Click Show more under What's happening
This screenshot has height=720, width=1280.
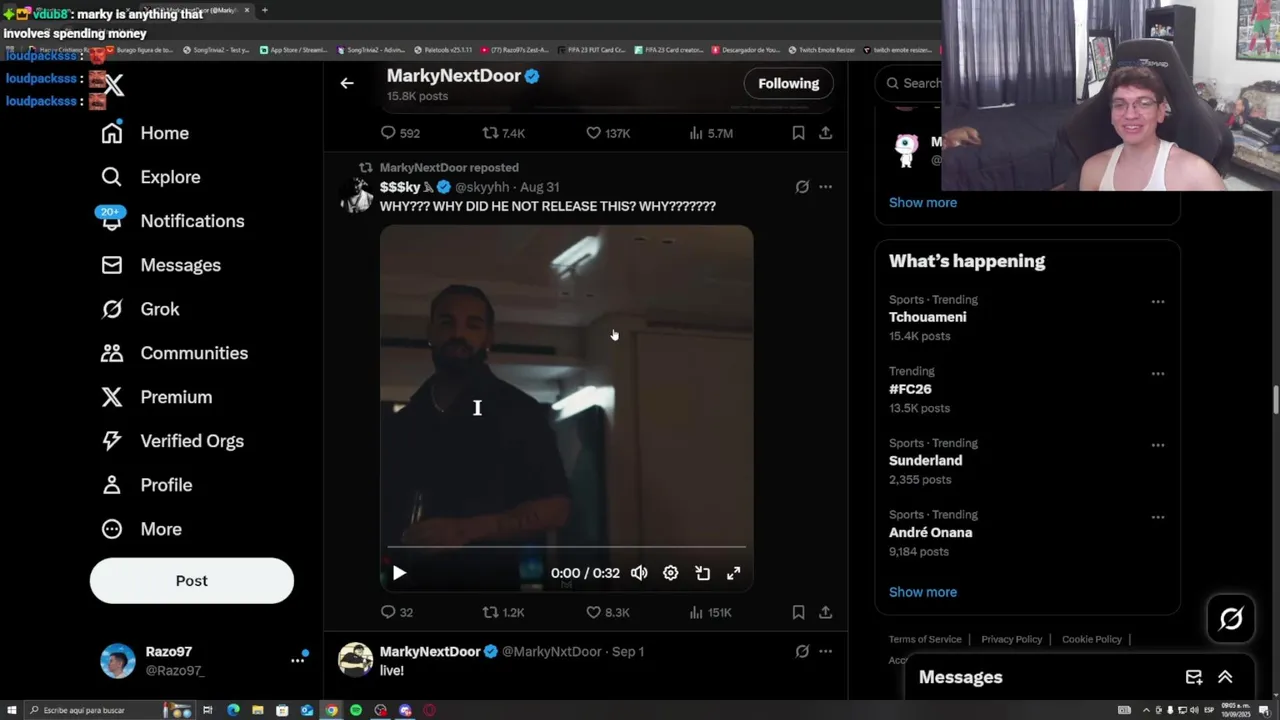(x=923, y=592)
